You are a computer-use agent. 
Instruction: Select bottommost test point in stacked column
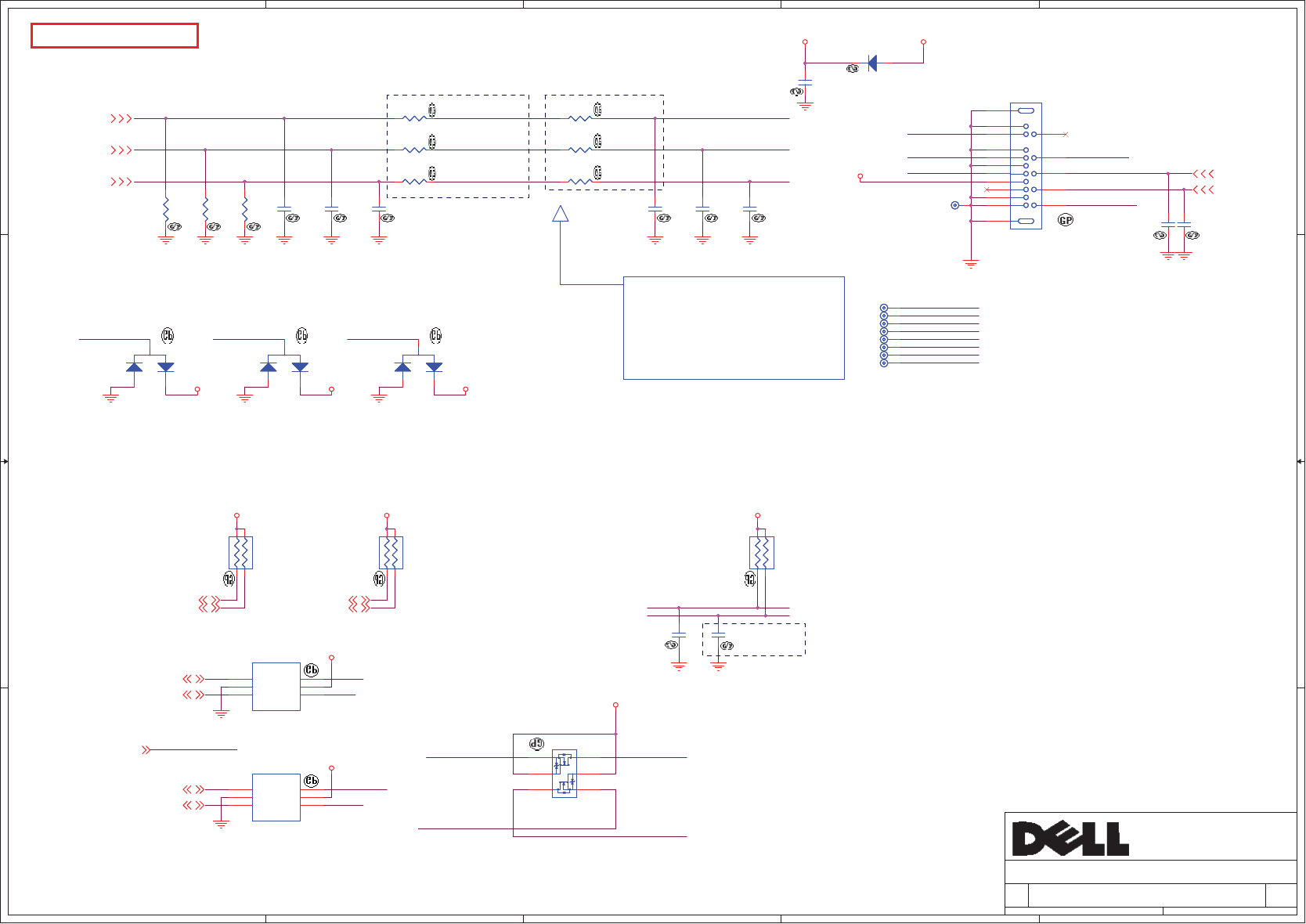point(884,363)
